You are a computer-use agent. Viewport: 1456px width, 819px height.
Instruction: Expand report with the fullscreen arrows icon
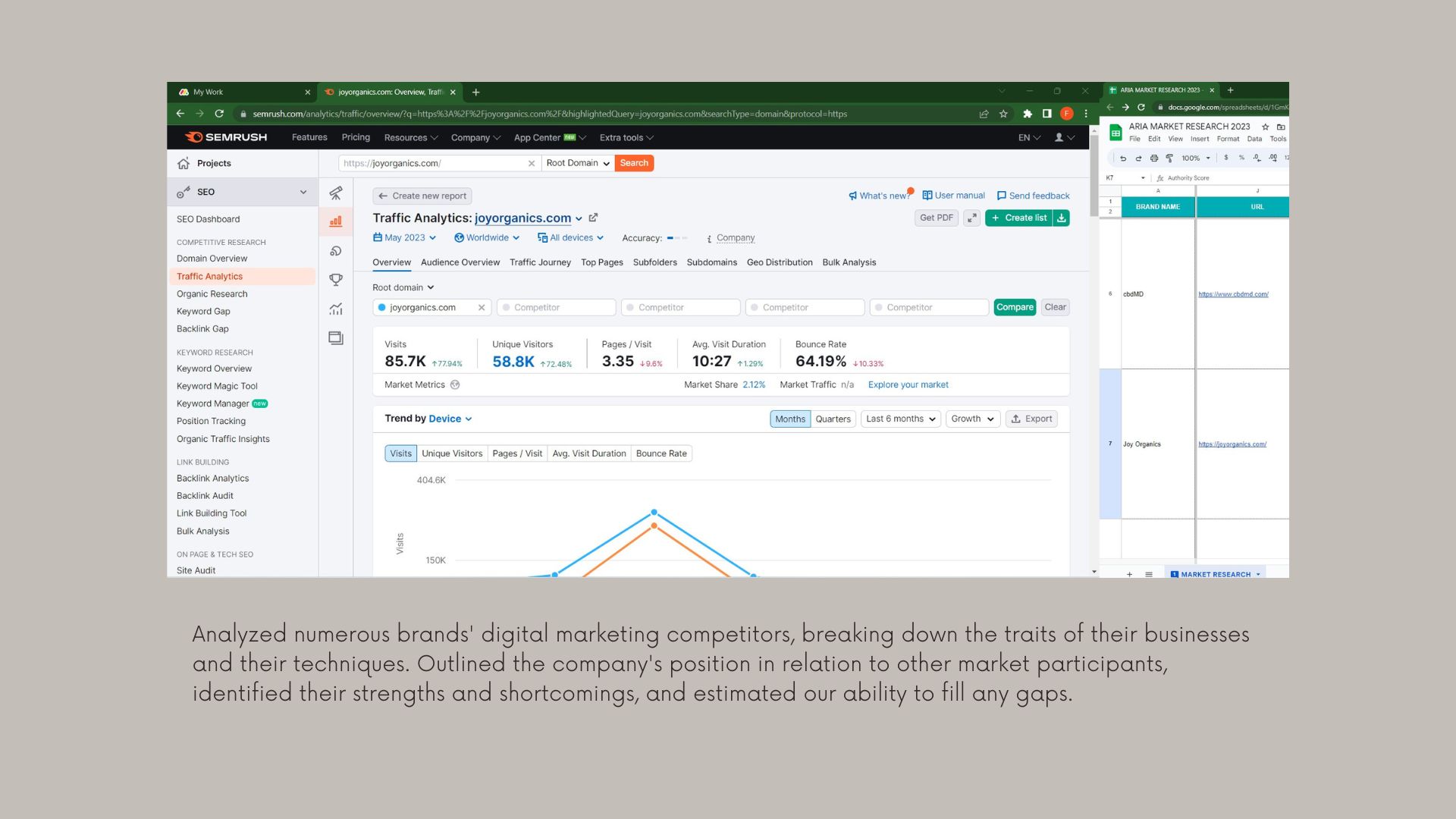click(x=971, y=218)
